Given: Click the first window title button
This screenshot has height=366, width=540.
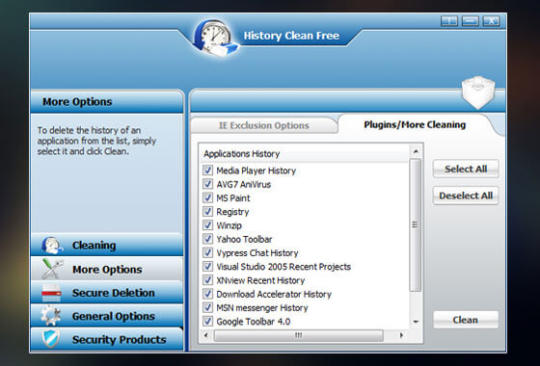Looking at the screenshot, I should click(x=449, y=21).
